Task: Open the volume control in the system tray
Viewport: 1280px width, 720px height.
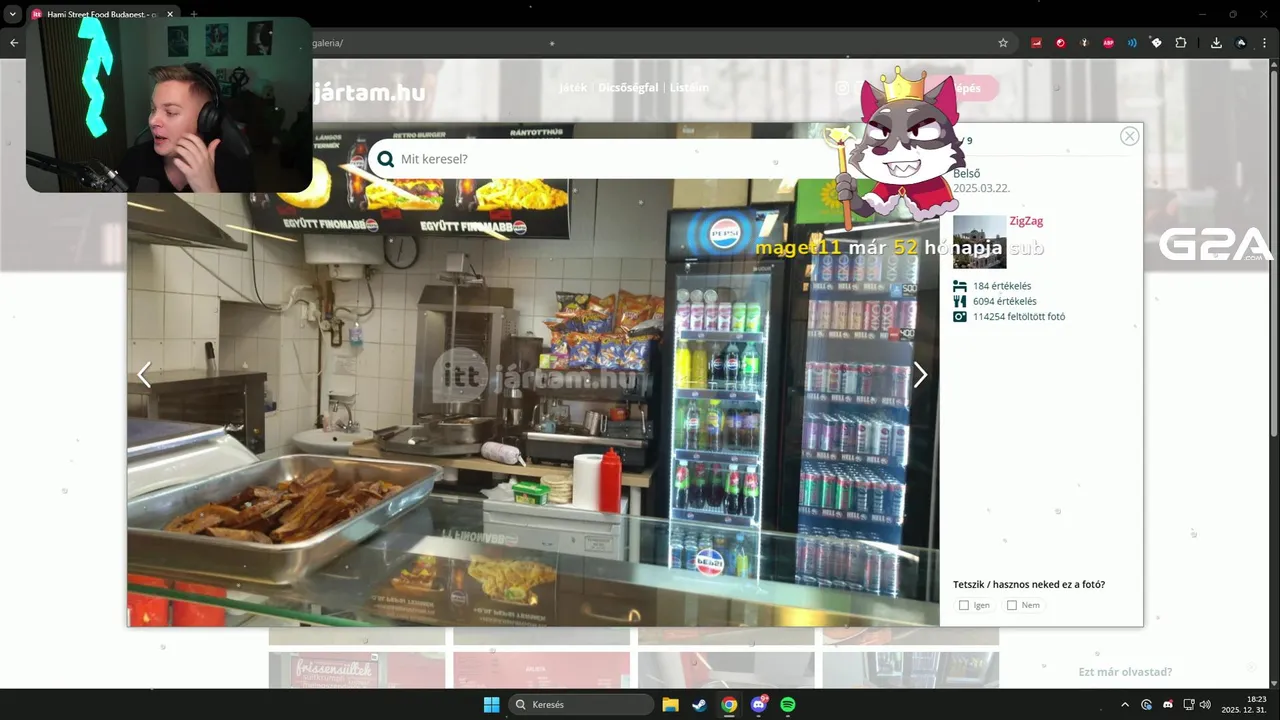Action: click(1205, 704)
